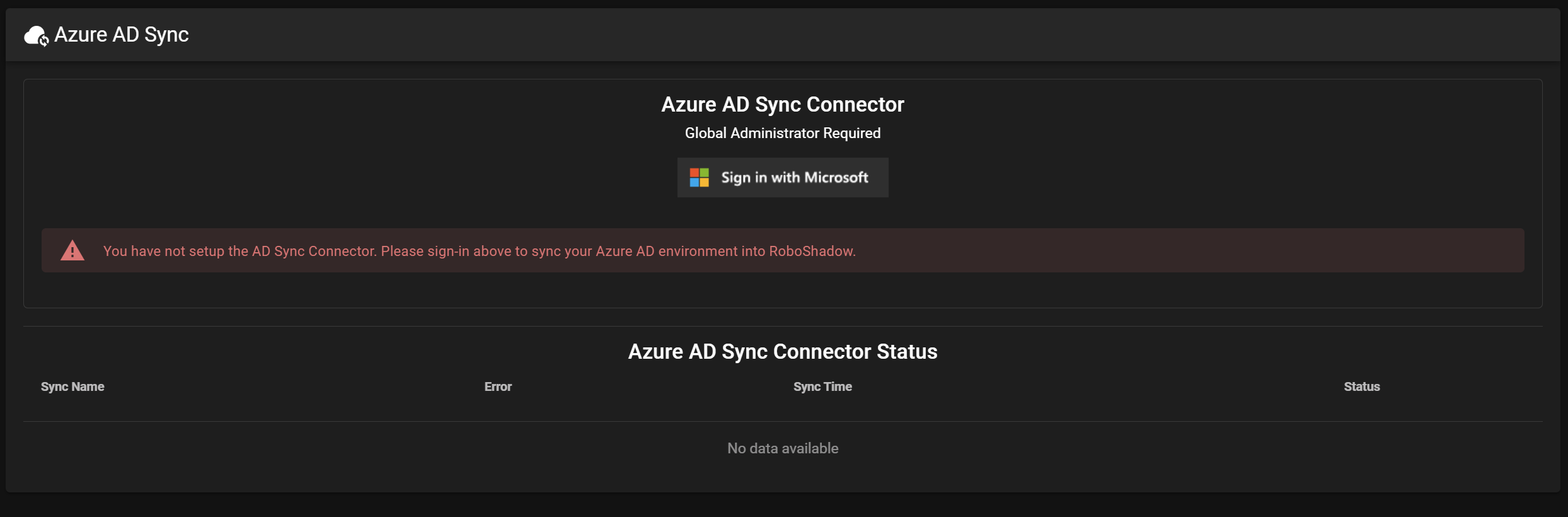Click the word Microsoft on sign-in button
The width and height of the screenshot is (1568, 517).
click(x=836, y=178)
